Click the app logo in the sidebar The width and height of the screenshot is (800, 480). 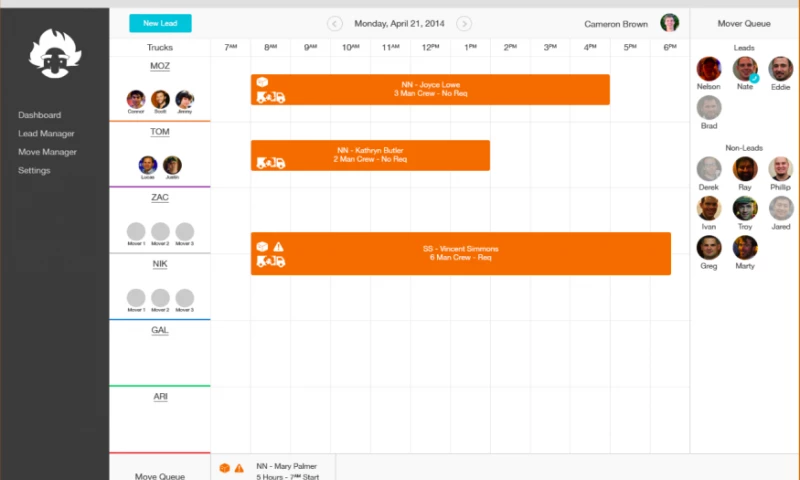click(x=54, y=54)
